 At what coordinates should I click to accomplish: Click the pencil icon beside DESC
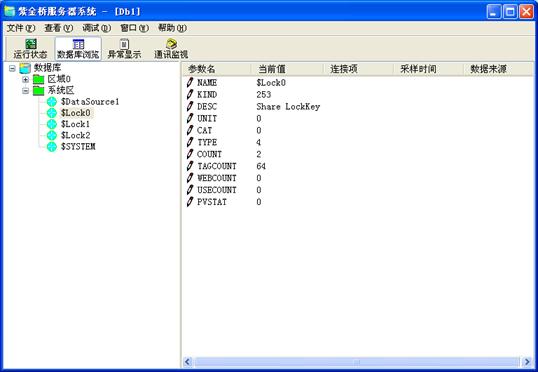190,106
